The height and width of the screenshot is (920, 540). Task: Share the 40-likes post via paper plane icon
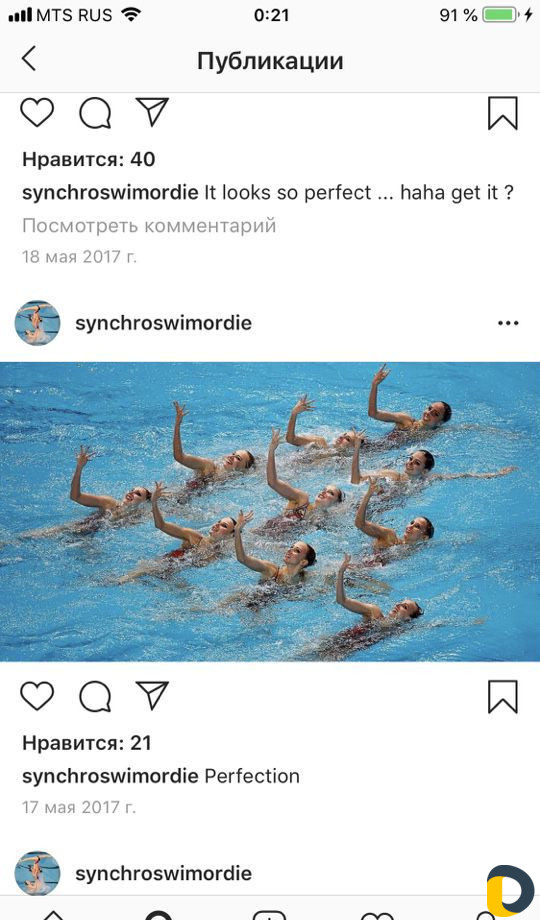click(153, 111)
